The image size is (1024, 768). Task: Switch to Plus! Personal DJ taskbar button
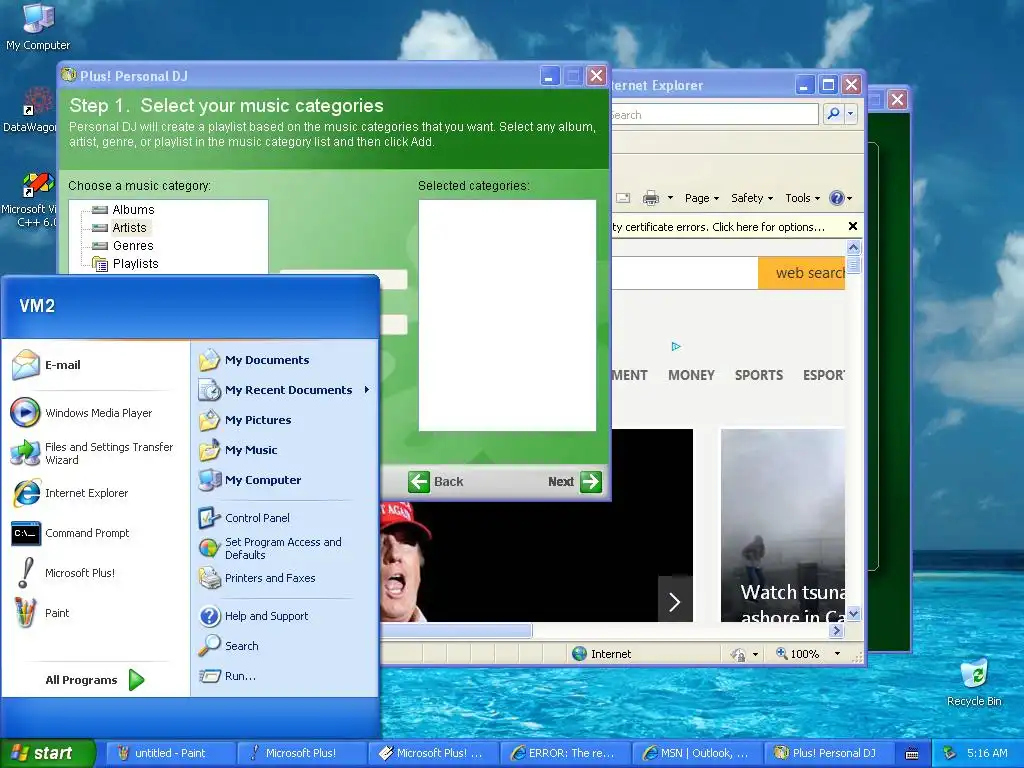827,753
